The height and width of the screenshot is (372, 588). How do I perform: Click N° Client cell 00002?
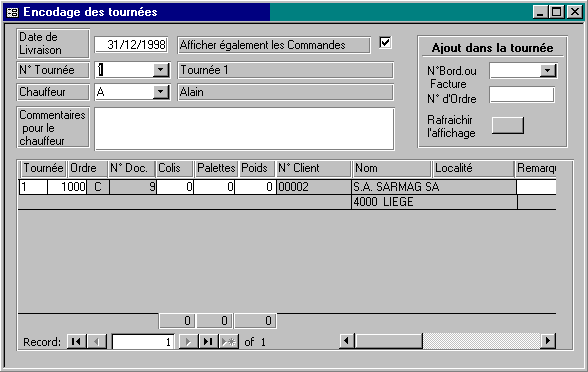click(x=314, y=187)
